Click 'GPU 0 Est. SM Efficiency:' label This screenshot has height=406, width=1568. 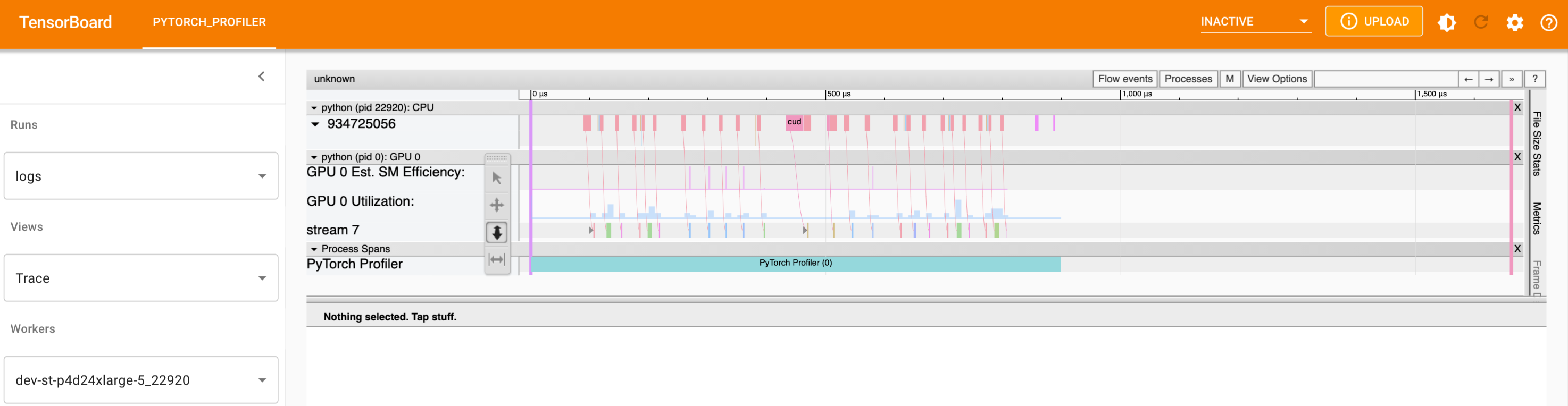coord(385,172)
